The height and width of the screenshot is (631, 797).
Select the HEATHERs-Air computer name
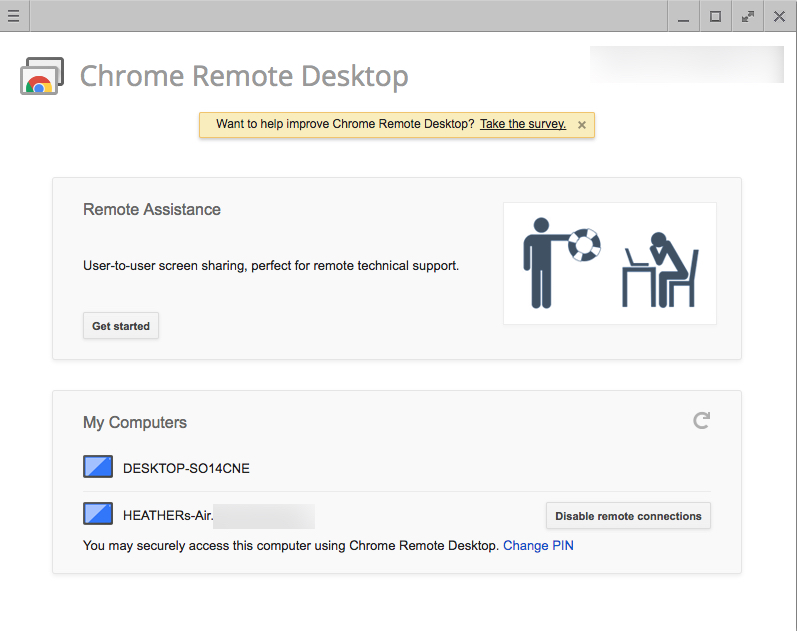tap(168, 516)
